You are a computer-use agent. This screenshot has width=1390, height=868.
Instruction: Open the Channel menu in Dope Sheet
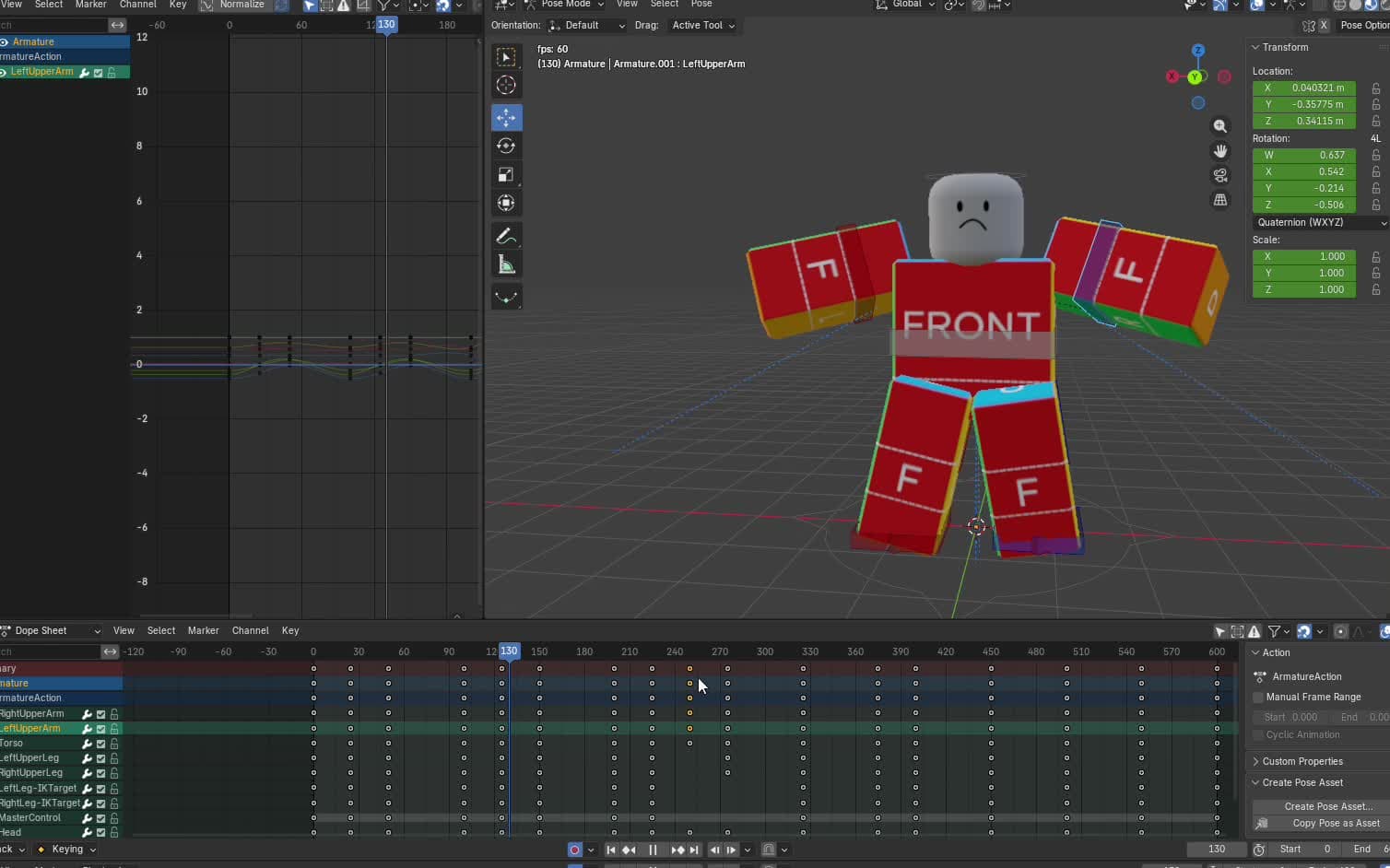point(251,631)
